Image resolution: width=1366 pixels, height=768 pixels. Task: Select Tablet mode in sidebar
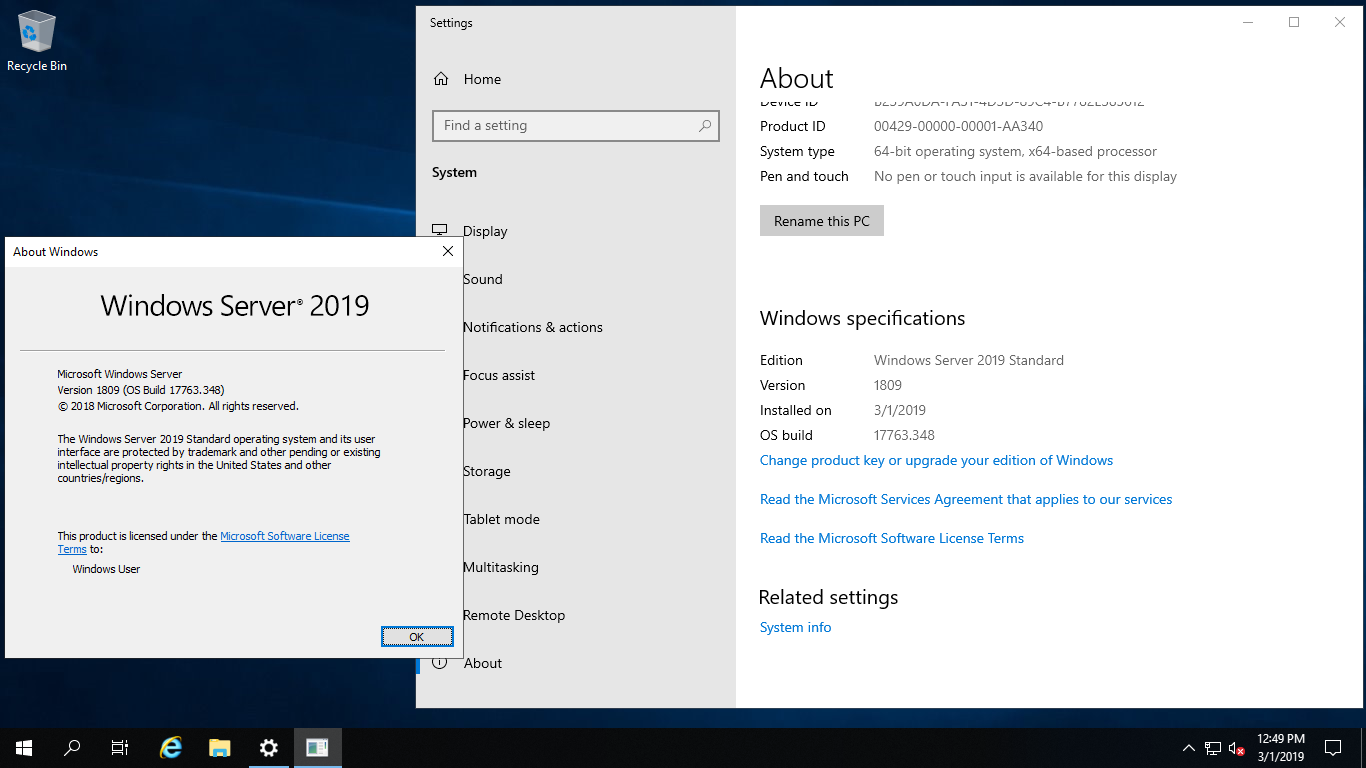(x=502, y=519)
